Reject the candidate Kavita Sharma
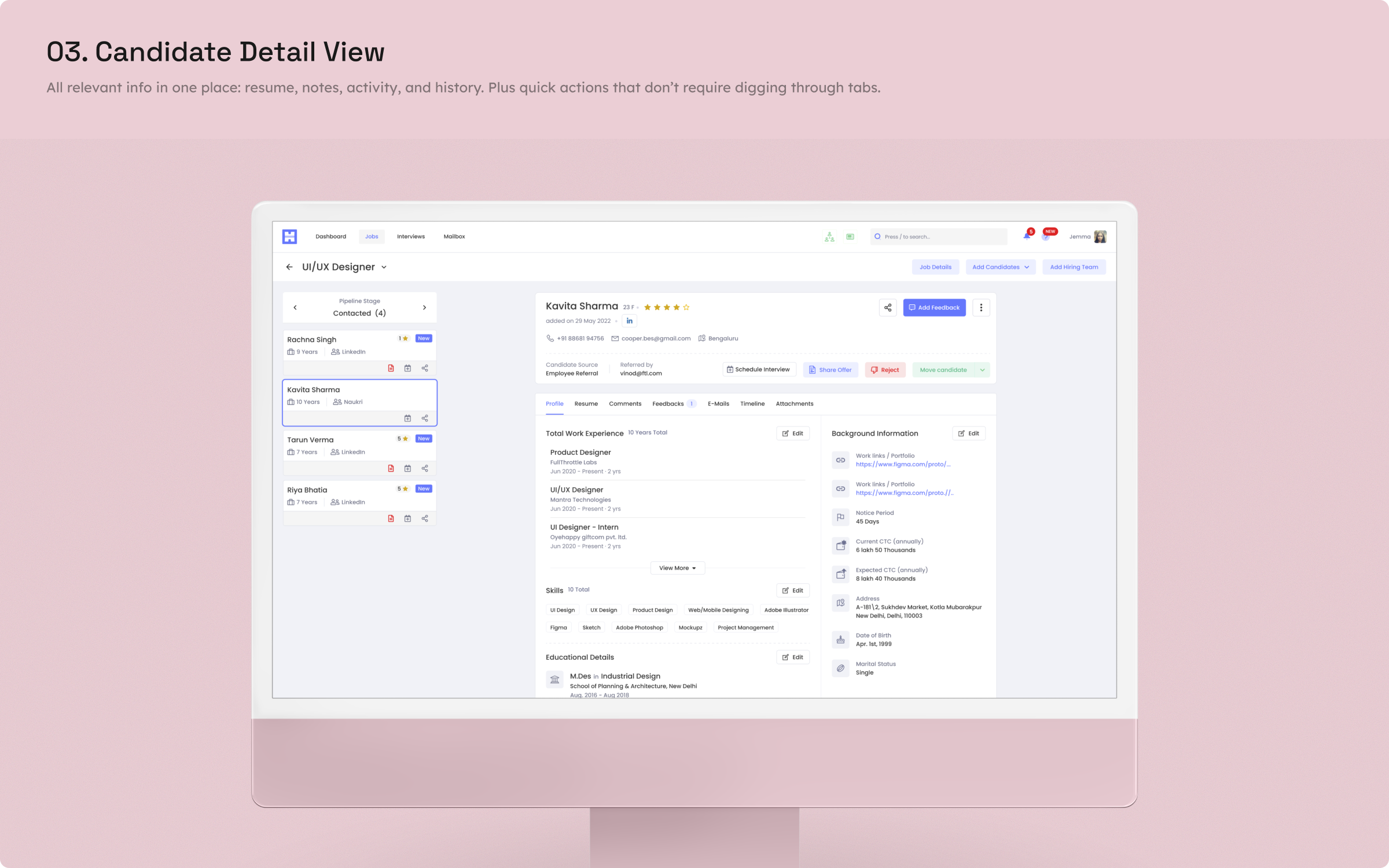Viewport: 1389px width, 868px height. (x=885, y=370)
